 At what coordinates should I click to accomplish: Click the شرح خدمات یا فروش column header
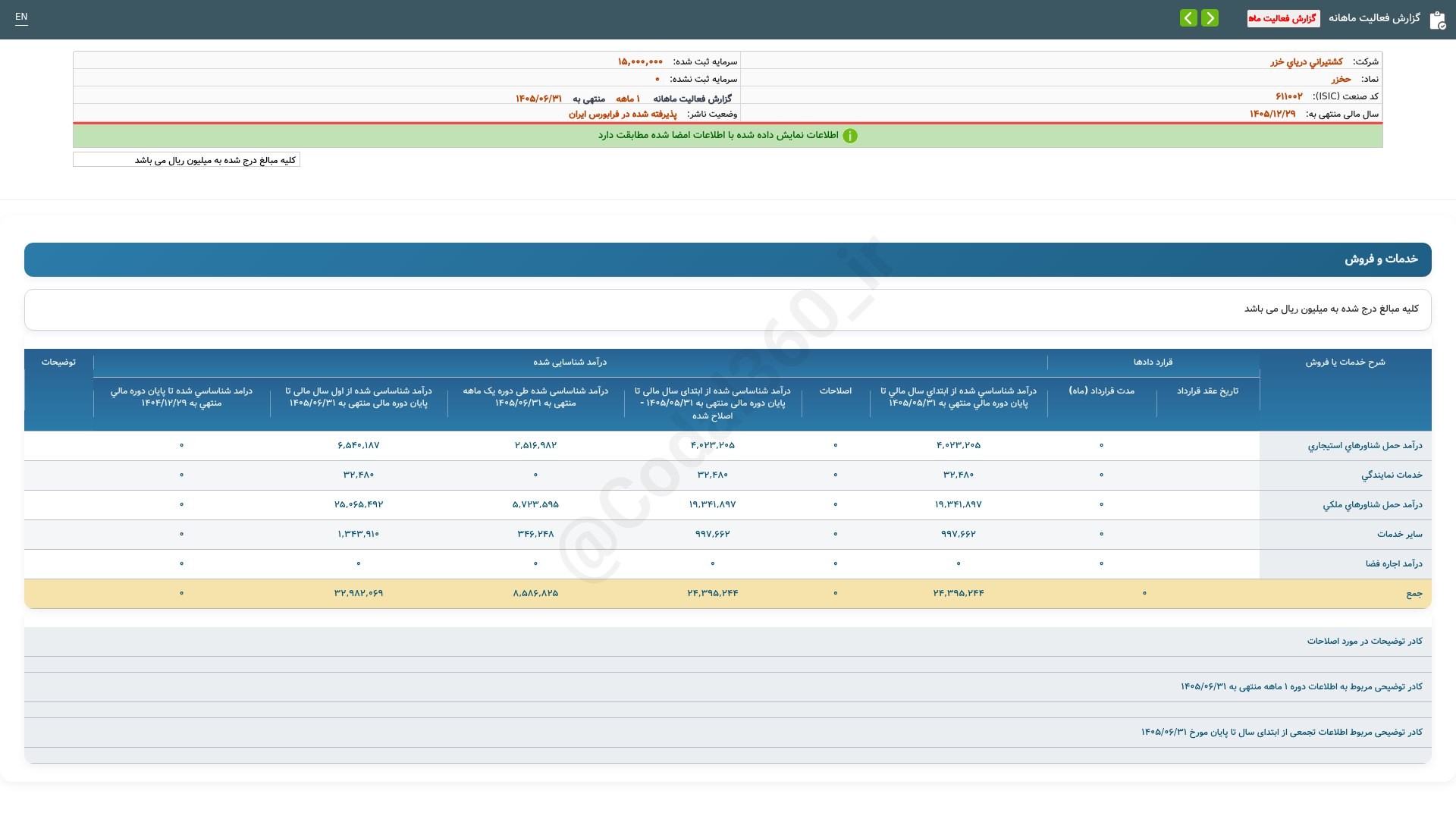1345,362
